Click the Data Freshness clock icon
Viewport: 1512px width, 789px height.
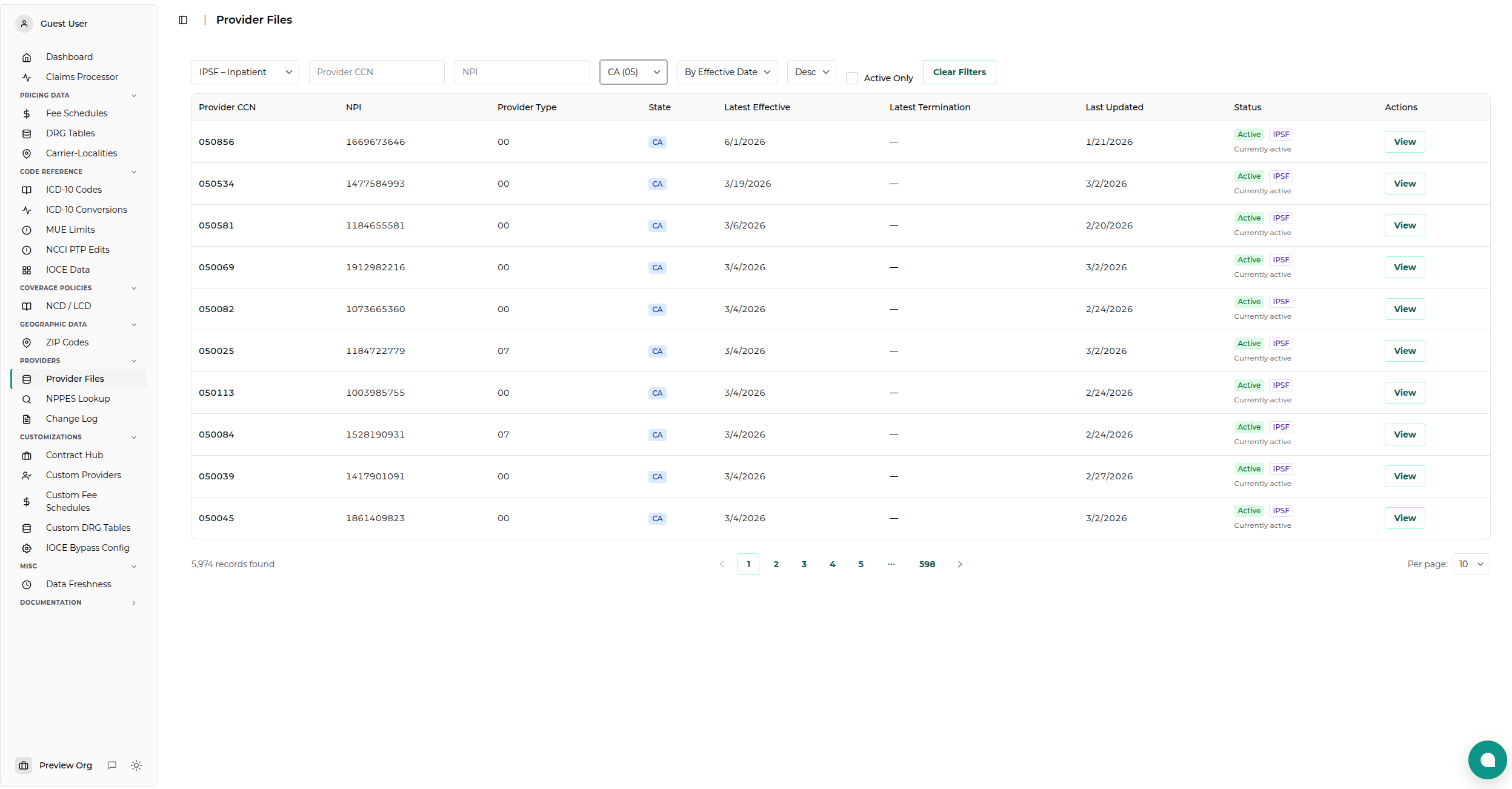[x=27, y=585]
